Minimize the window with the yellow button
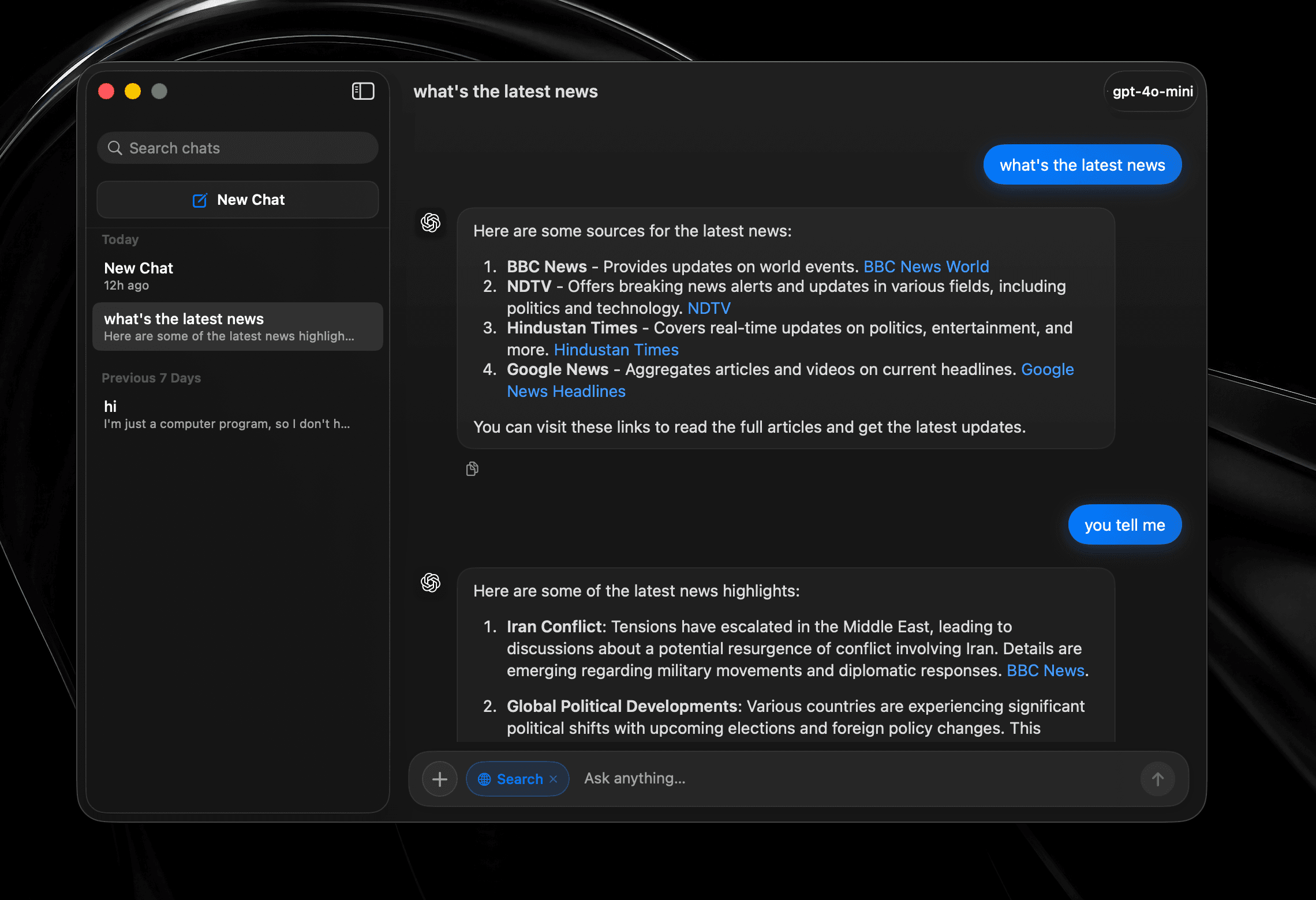The width and height of the screenshot is (1316, 900). 133,91
